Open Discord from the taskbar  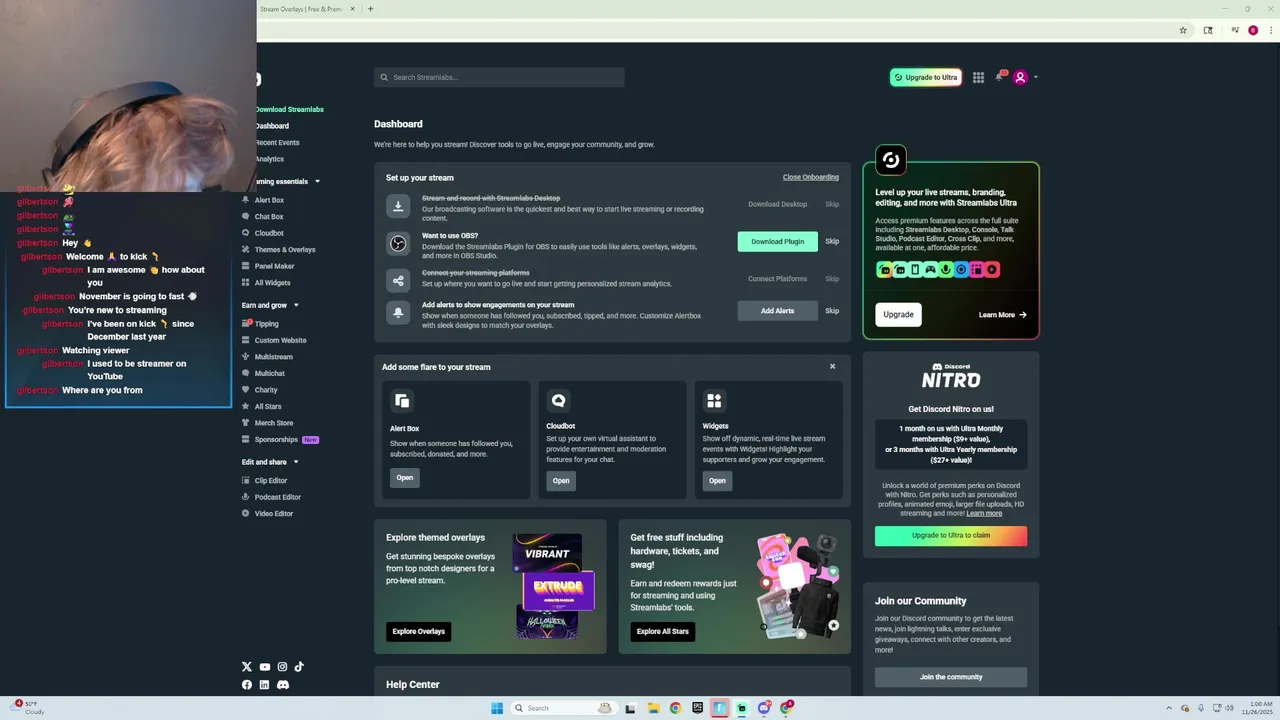click(764, 708)
